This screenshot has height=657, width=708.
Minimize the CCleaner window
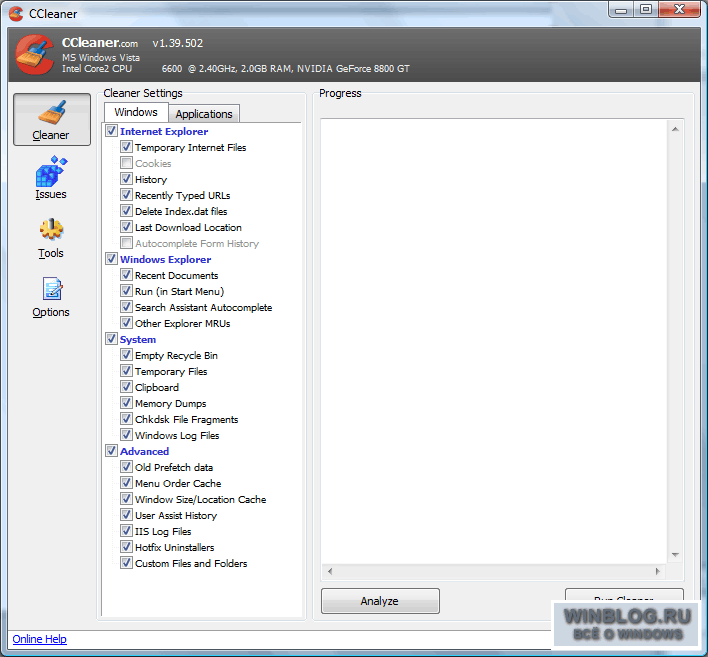(621, 9)
